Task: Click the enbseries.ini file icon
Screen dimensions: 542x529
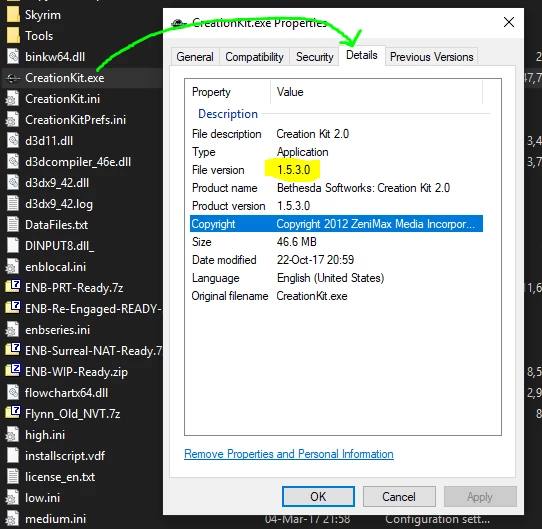Action: [x=13, y=330]
